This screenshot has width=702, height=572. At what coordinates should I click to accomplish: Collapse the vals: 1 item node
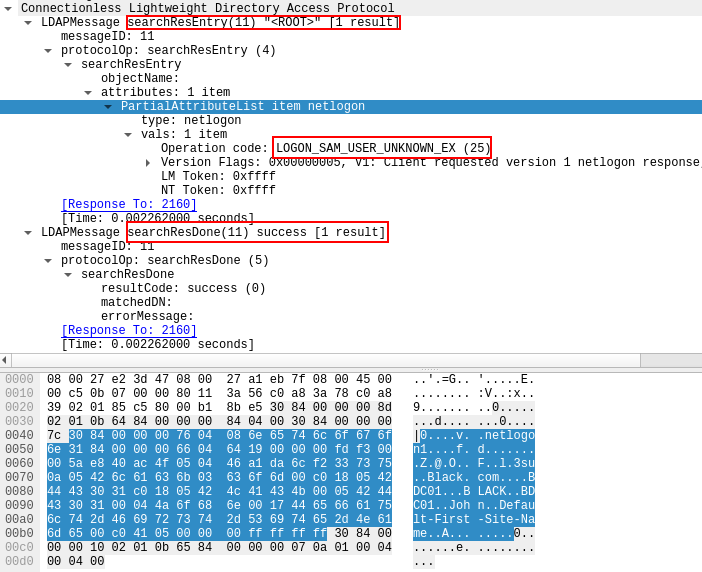click(128, 134)
